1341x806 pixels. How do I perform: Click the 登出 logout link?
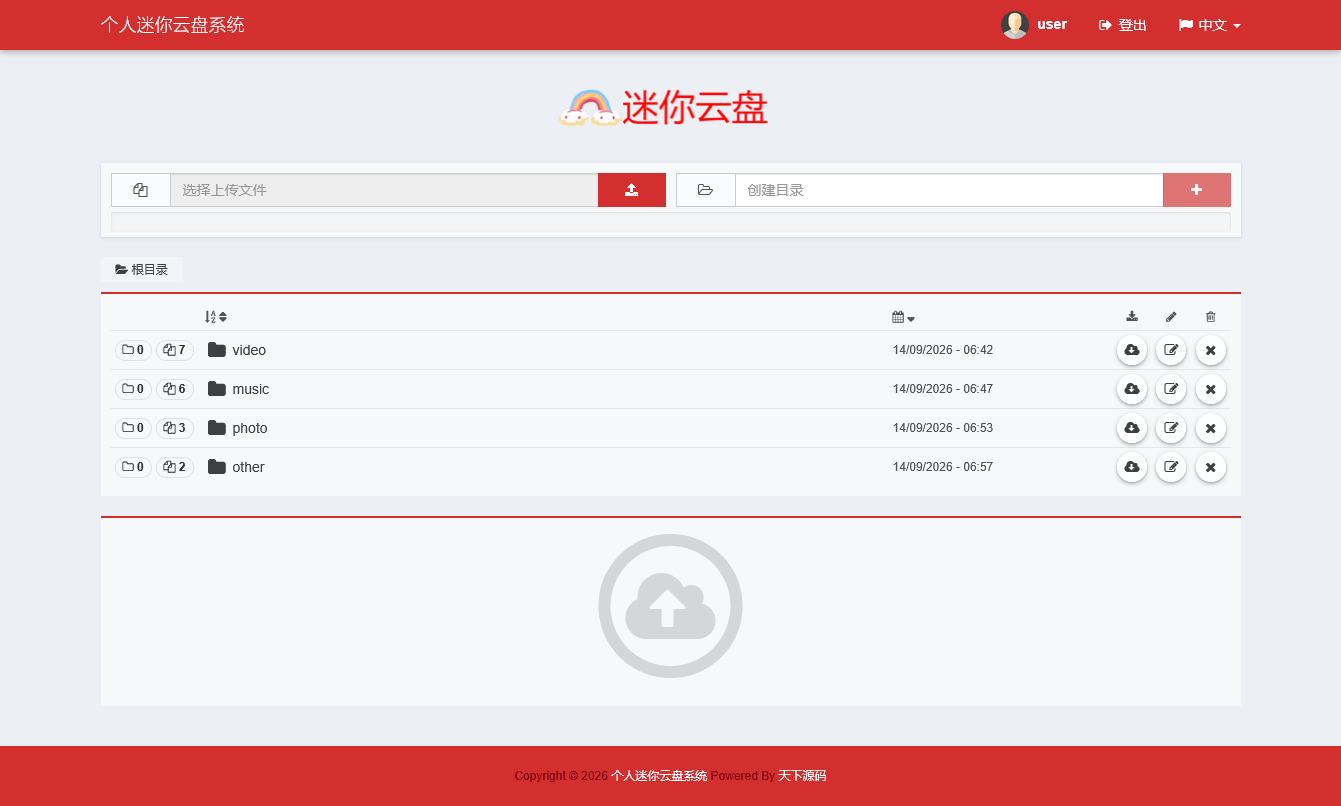point(1122,25)
